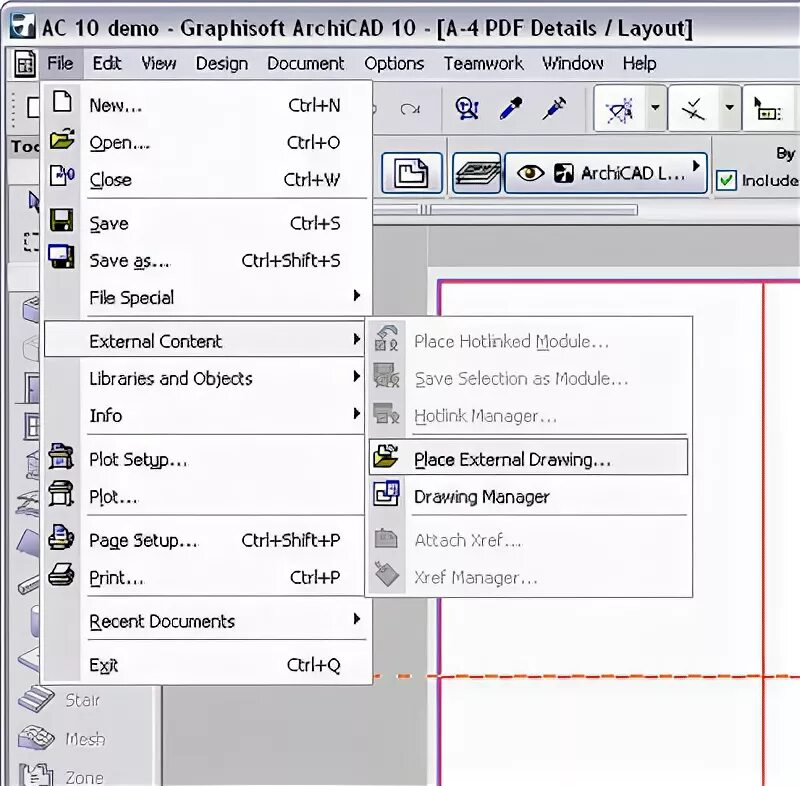Open the guide lines dropdown arrow

[x=656, y=108]
